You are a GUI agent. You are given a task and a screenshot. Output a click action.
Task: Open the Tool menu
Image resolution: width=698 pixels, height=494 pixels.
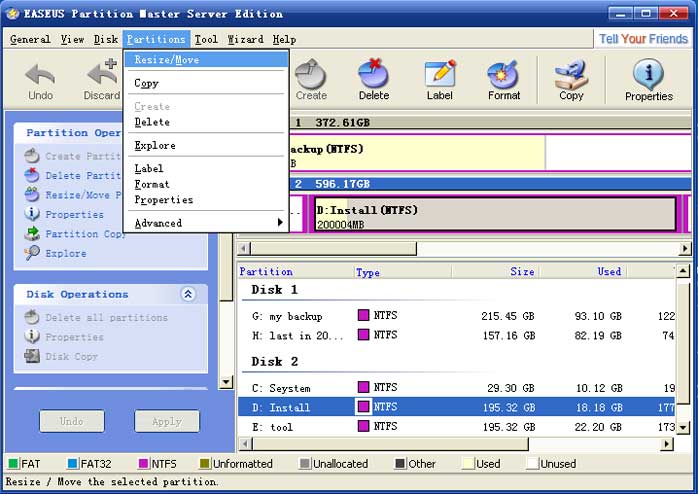point(206,39)
